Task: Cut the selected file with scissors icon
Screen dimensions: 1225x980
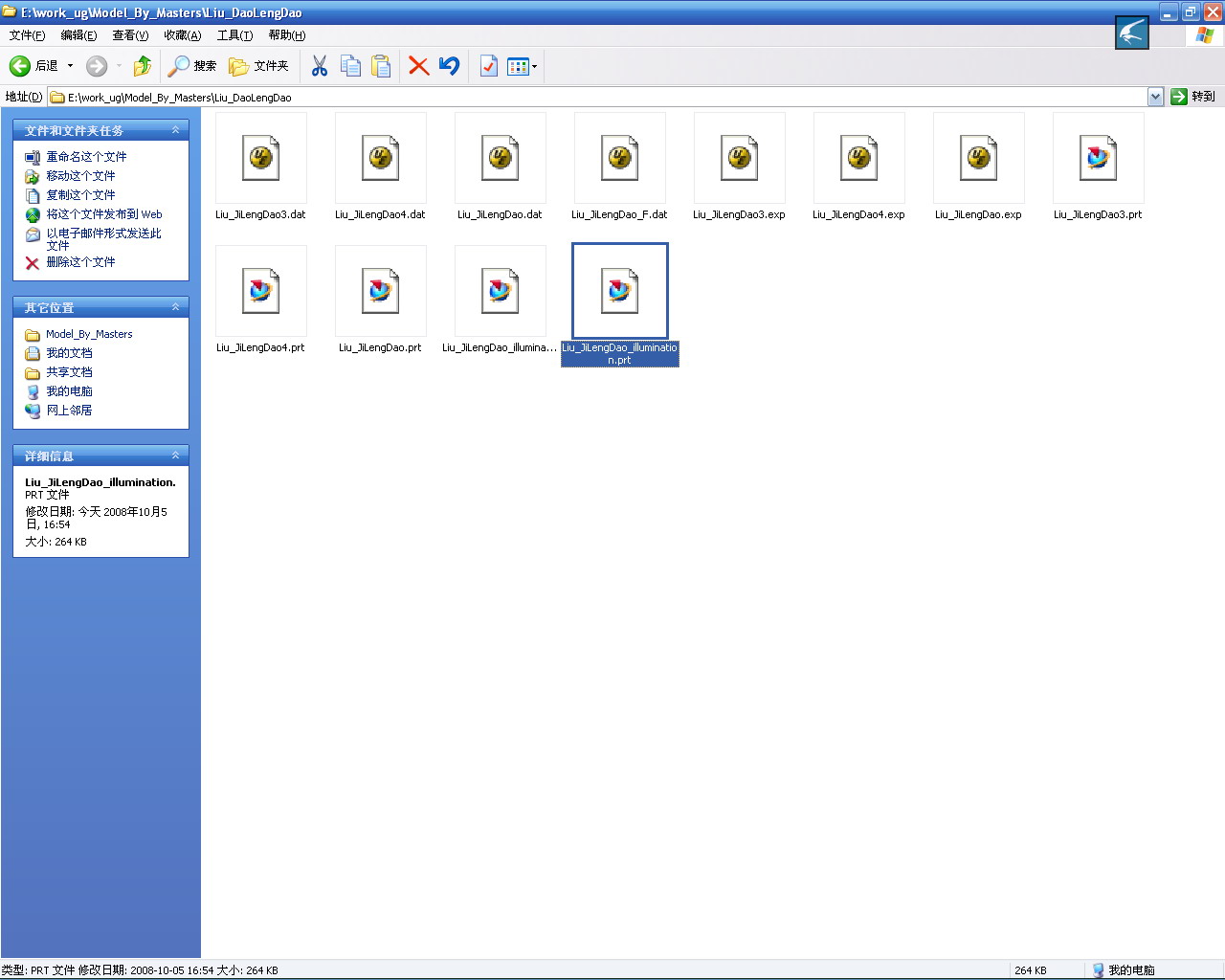Action: click(x=320, y=66)
